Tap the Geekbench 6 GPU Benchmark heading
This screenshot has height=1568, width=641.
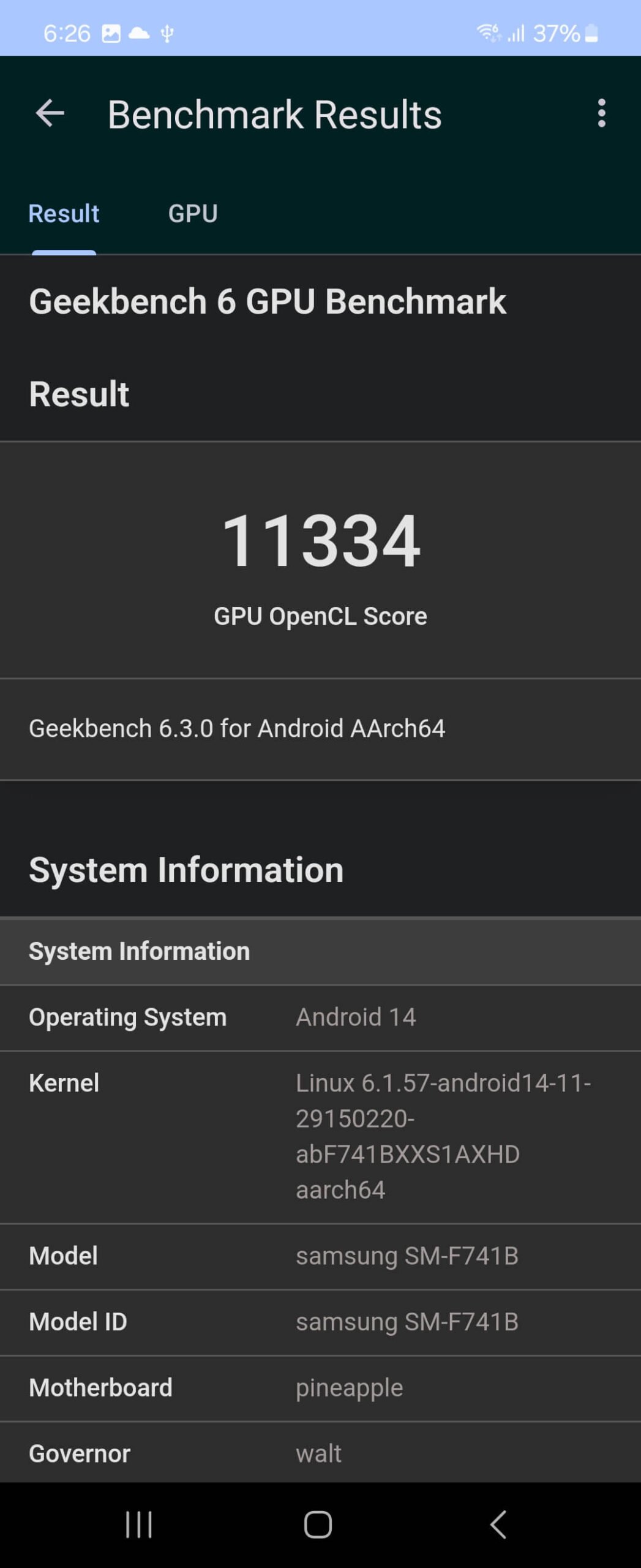tap(268, 301)
